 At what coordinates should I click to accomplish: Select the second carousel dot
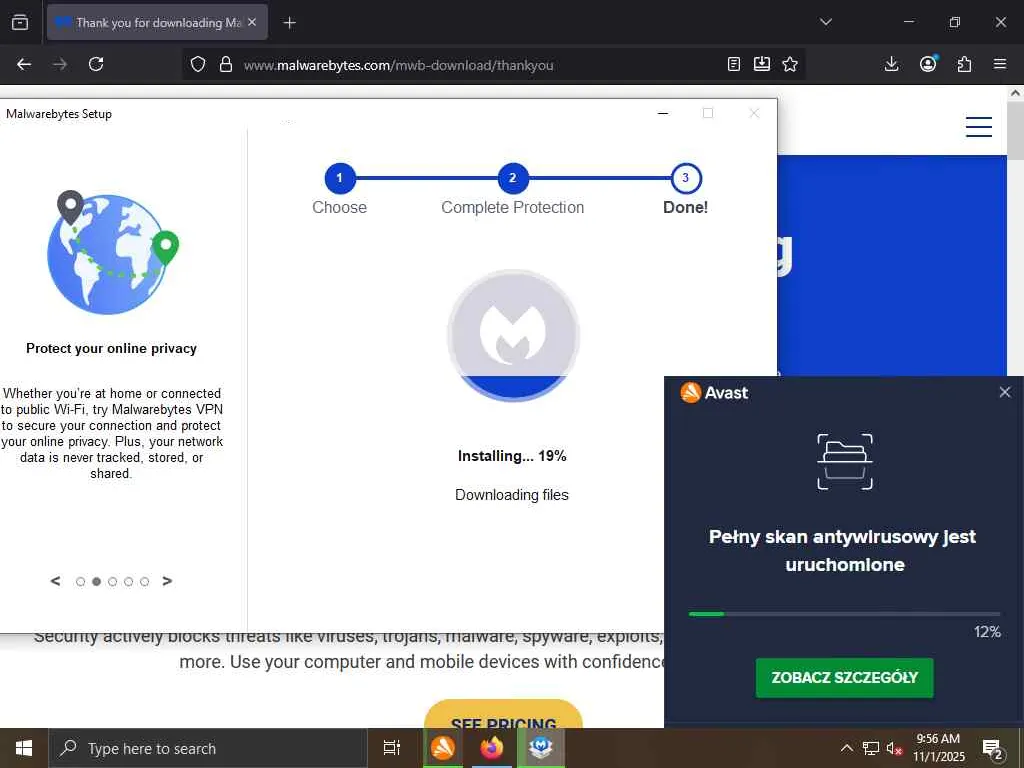[97, 581]
